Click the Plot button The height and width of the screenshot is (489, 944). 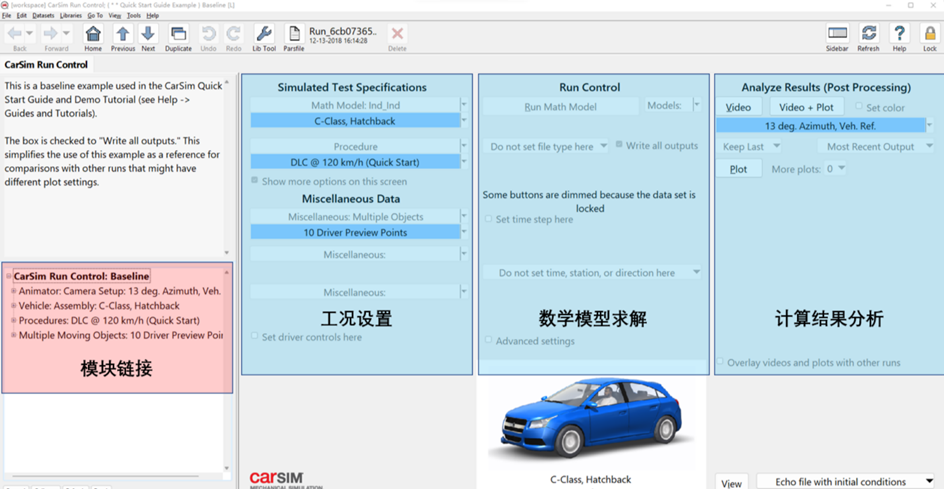tap(739, 169)
